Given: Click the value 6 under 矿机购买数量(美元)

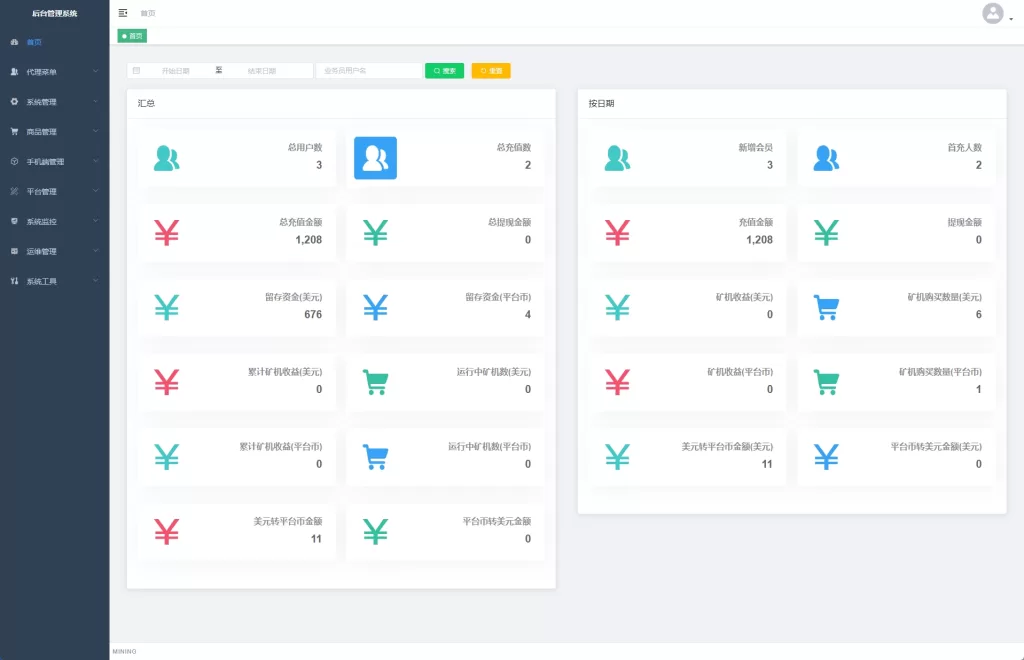Looking at the screenshot, I should pyautogui.click(x=978, y=315).
